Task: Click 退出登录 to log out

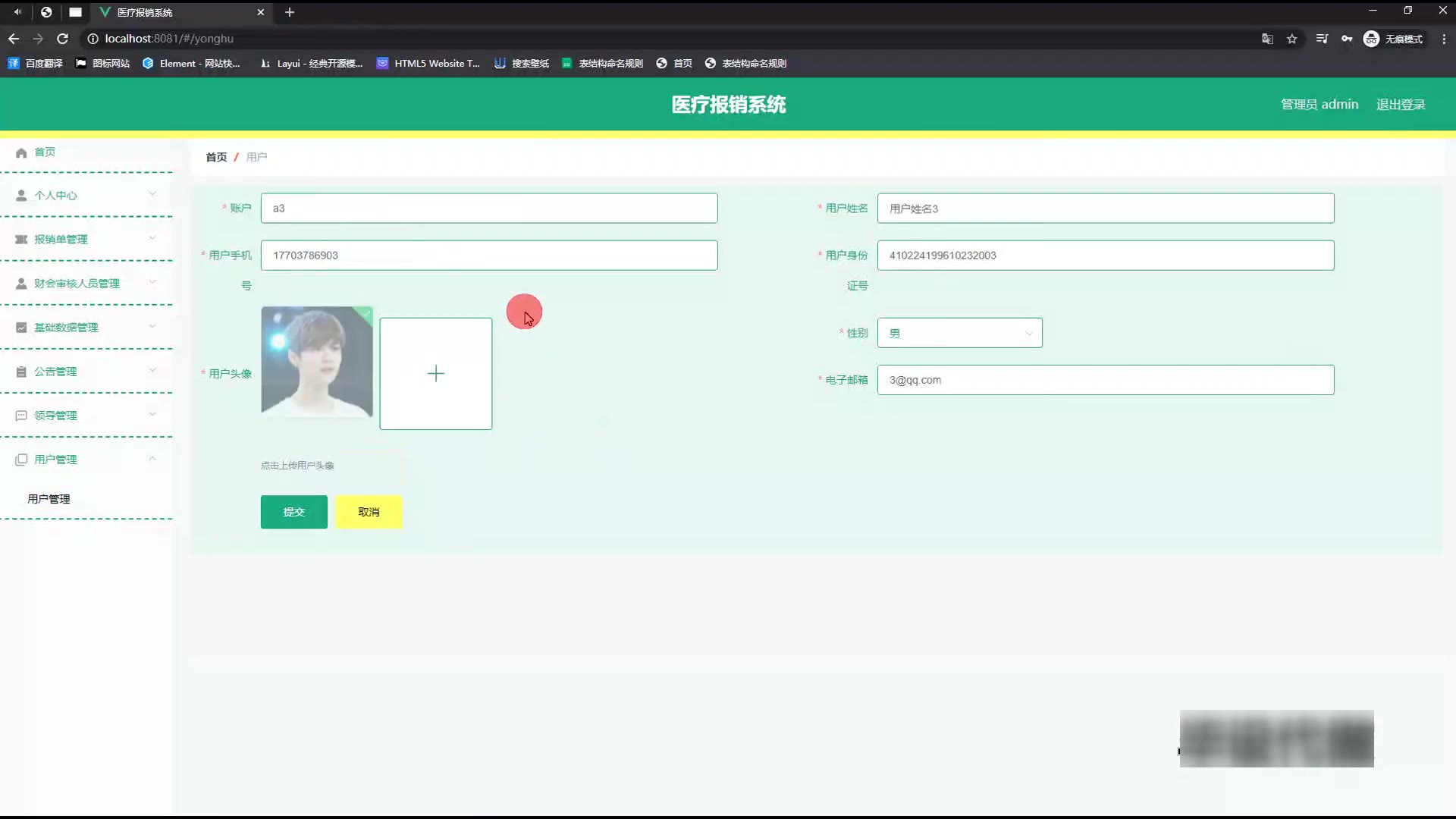Action: 1401,105
